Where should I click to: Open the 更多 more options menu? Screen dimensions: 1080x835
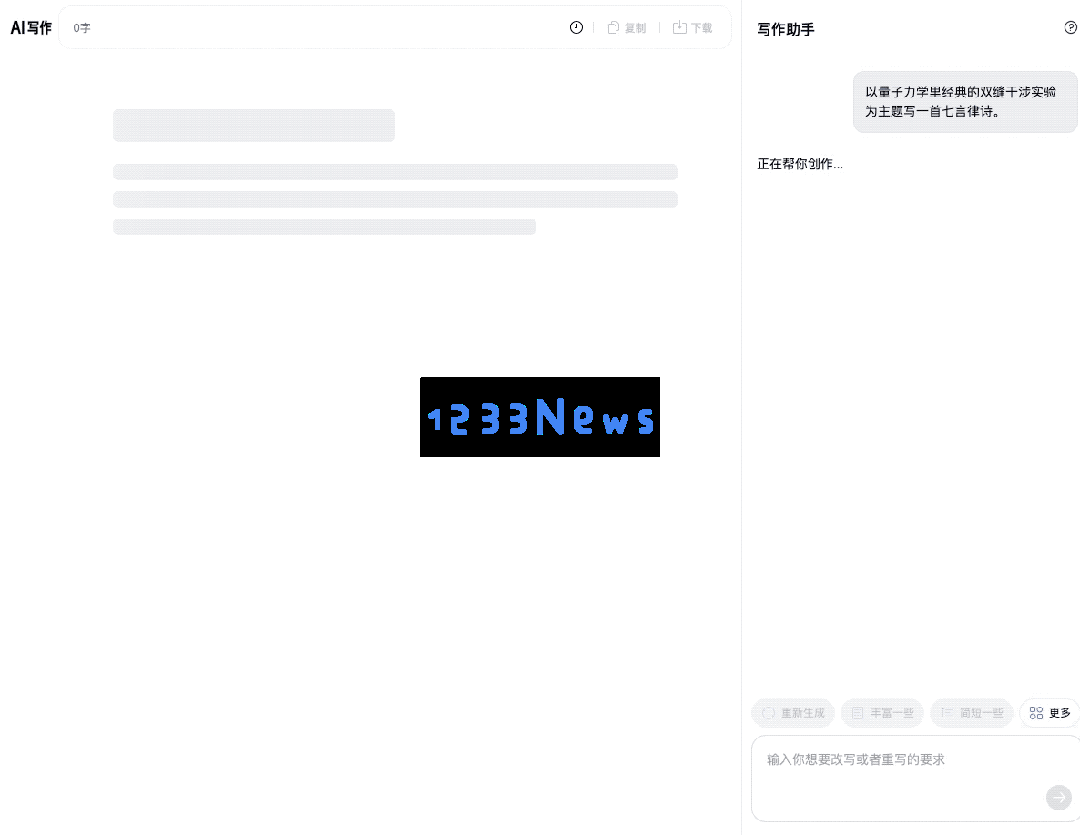point(1050,713)
